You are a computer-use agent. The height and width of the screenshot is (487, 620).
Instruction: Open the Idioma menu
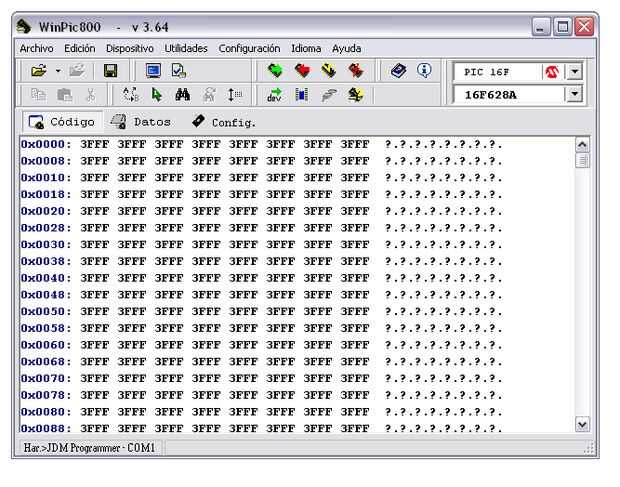pos(306,49)
